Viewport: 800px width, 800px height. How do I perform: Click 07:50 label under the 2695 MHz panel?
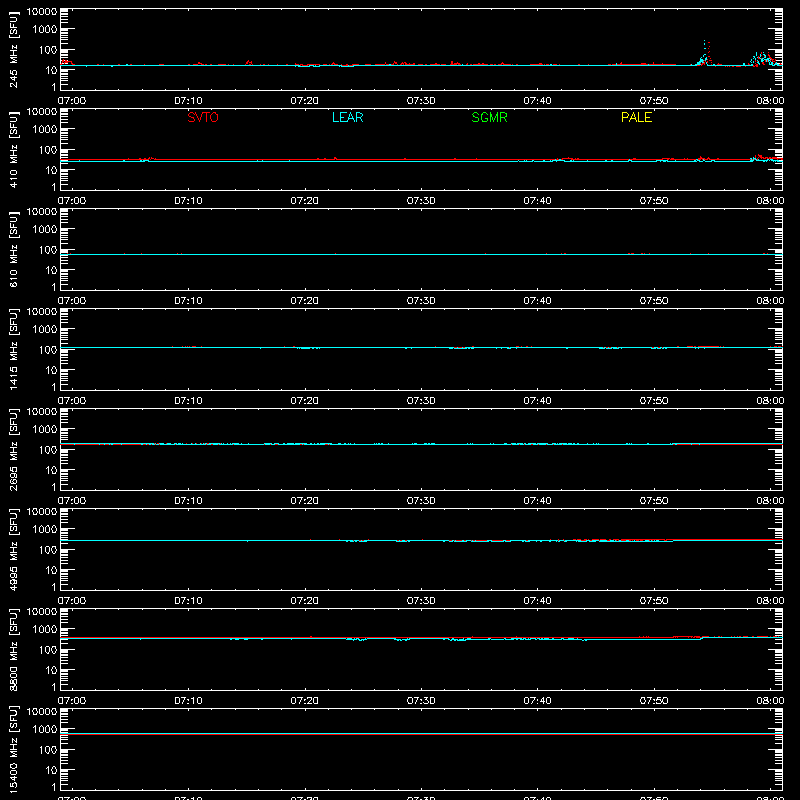[x=654, y=501]
